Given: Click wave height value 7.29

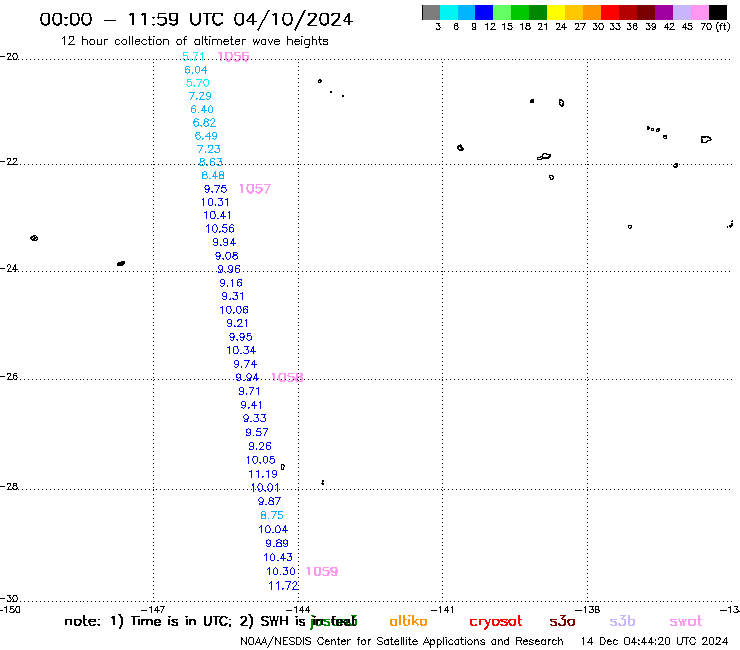Looking at the screenshot, I should coord(200,96).
